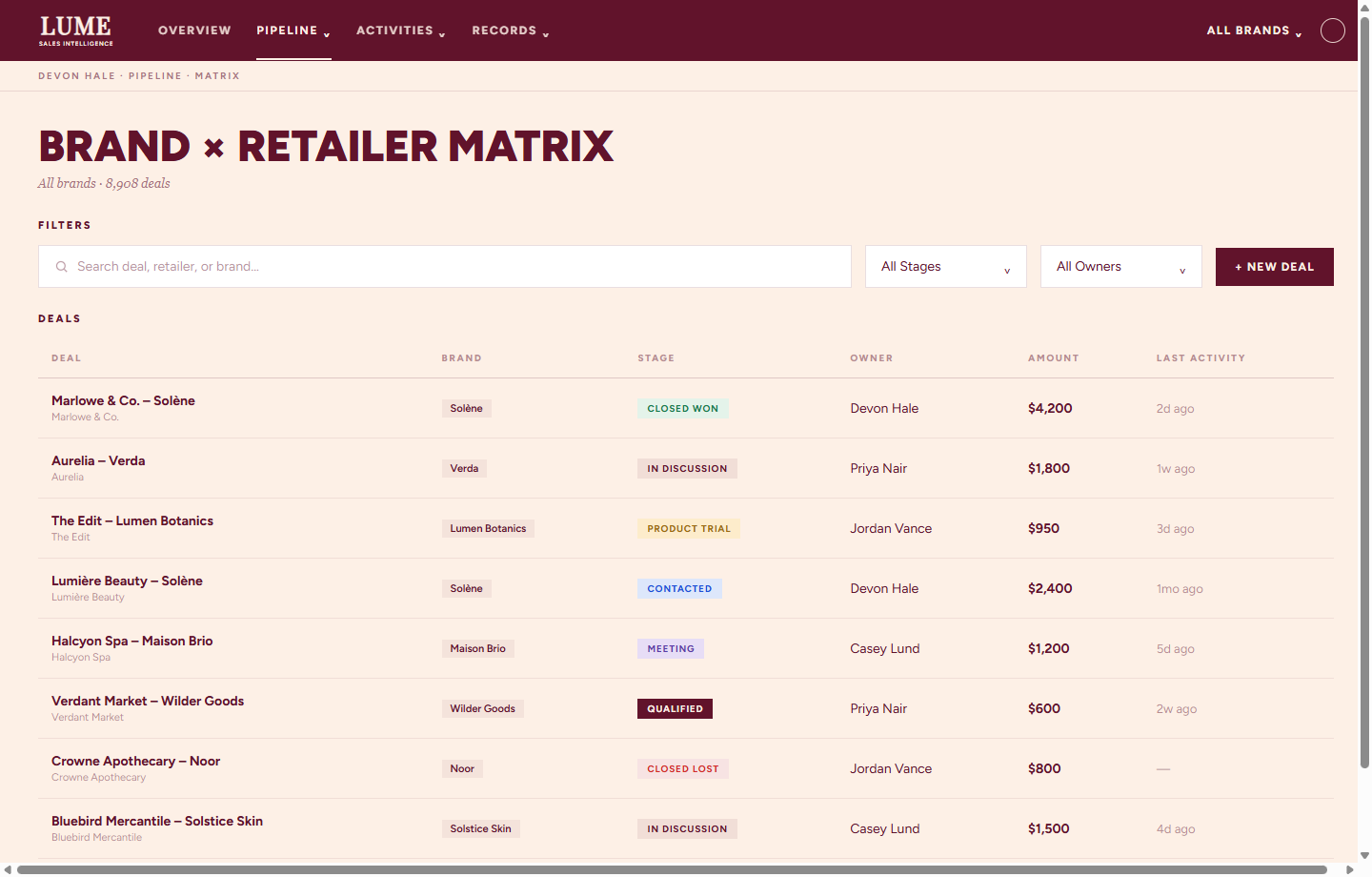
Task: Click the Wilder Goods brand tag
Action: click(482, 709)
